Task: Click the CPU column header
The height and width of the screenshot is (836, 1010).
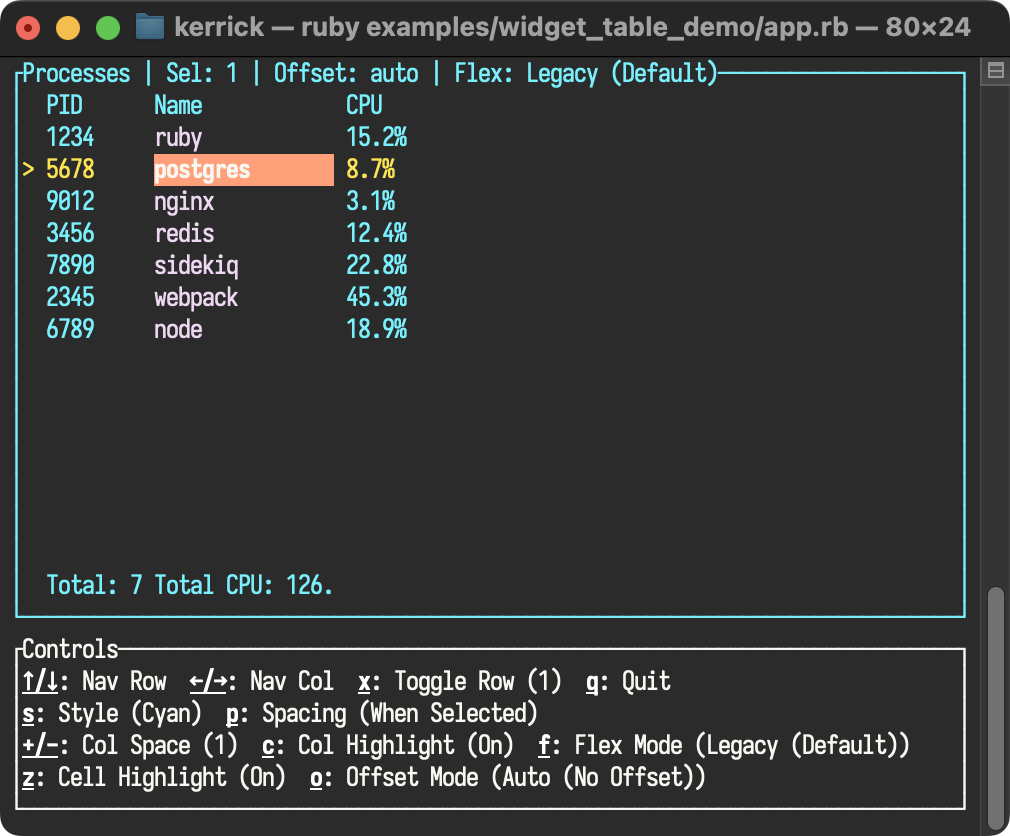Action: click(x=365, y=105)
